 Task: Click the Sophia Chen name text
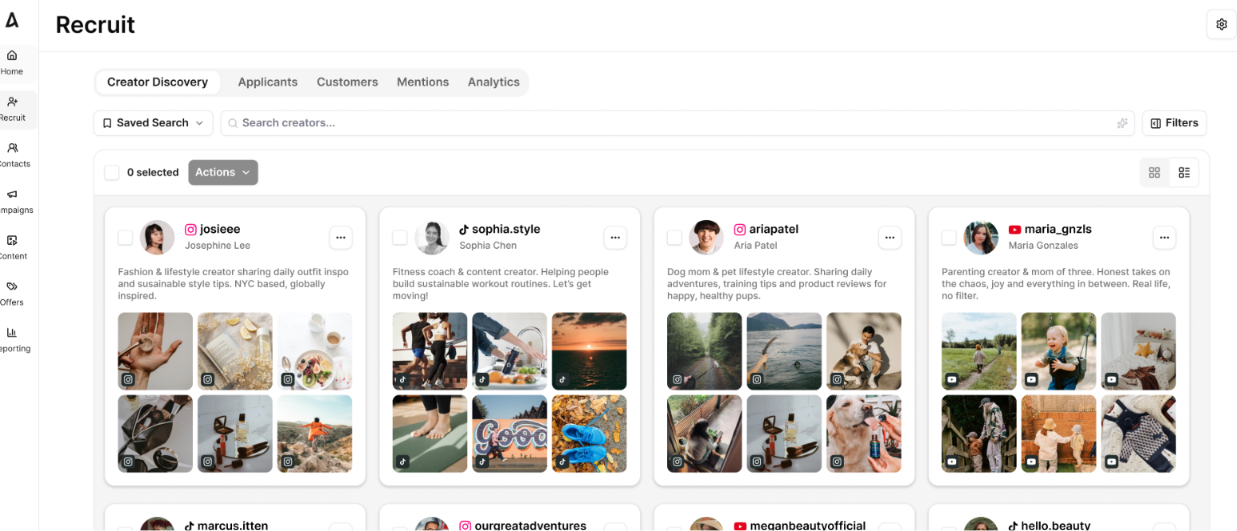click(x=488, y=246)
